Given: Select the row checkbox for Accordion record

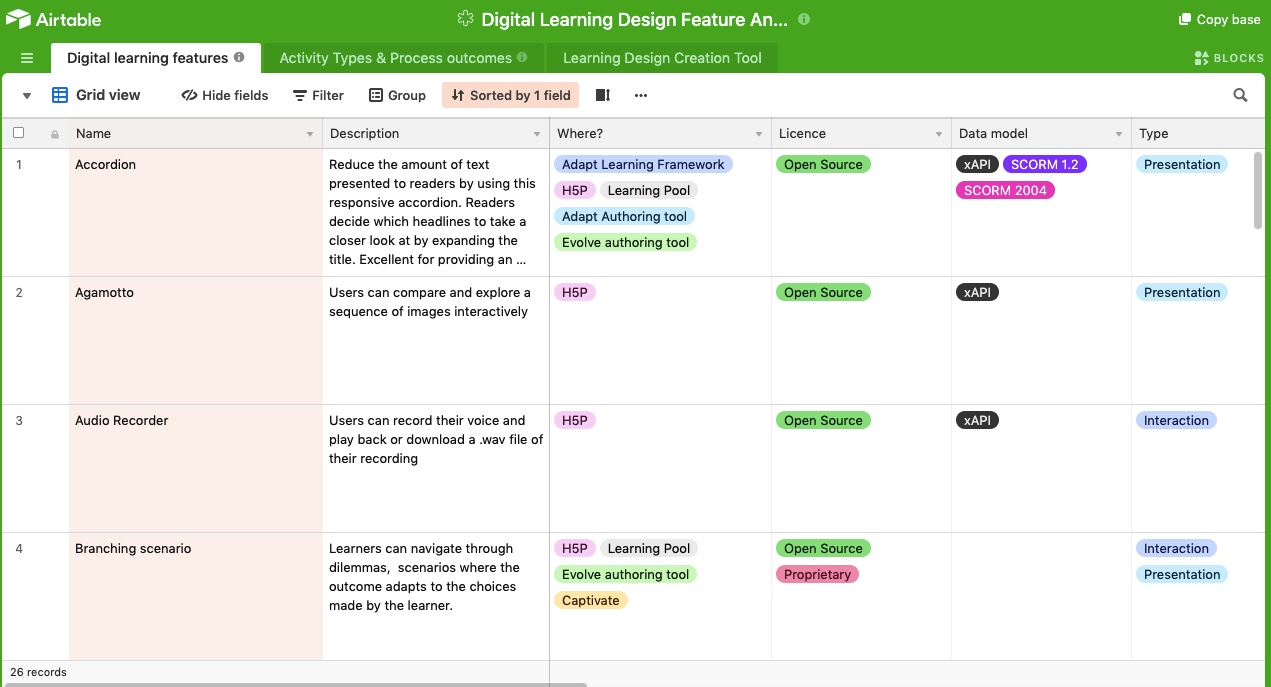Looking at the screenshot, I should [x=17, y=164].
